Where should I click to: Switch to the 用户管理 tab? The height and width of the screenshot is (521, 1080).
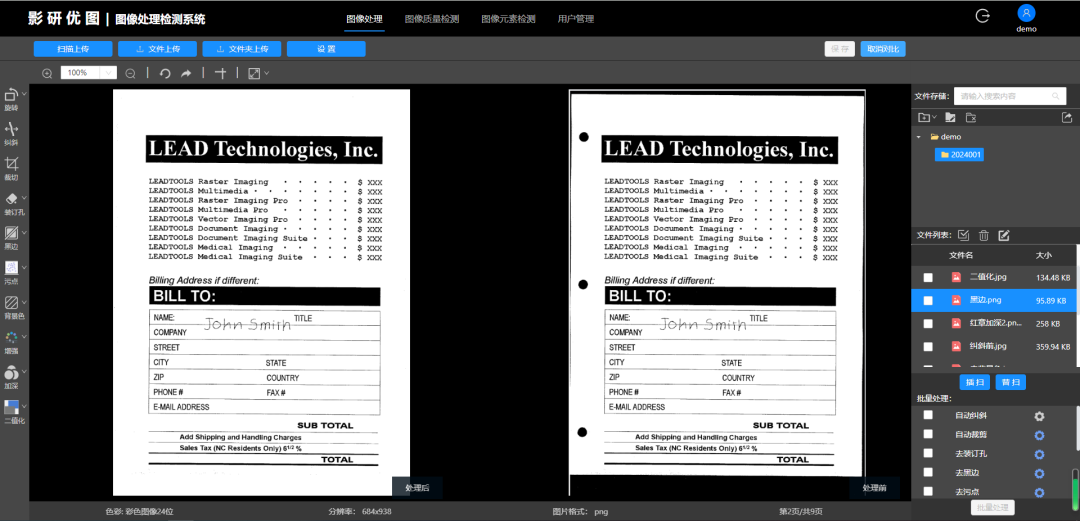(x=576, y=19)
